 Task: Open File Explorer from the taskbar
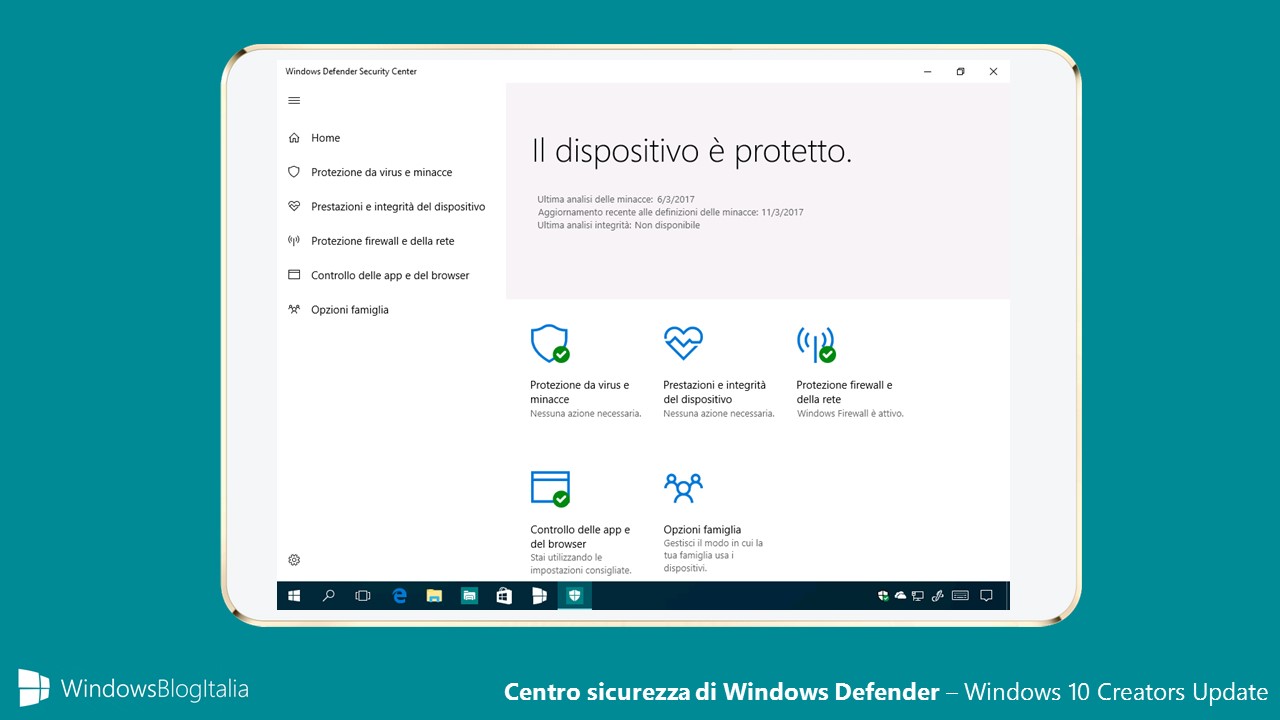pos(434,596)
